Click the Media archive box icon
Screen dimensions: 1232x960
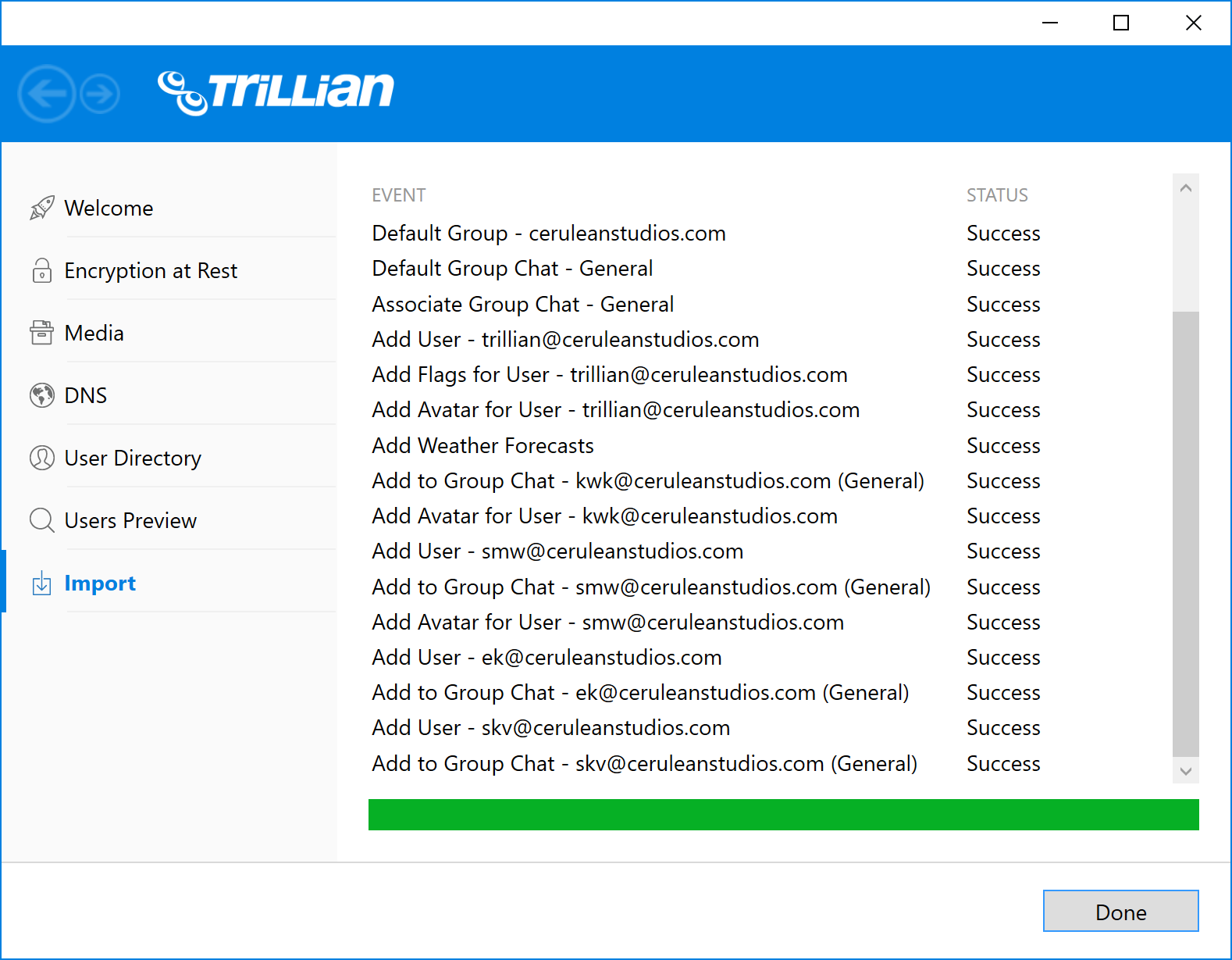coord(42,333)
